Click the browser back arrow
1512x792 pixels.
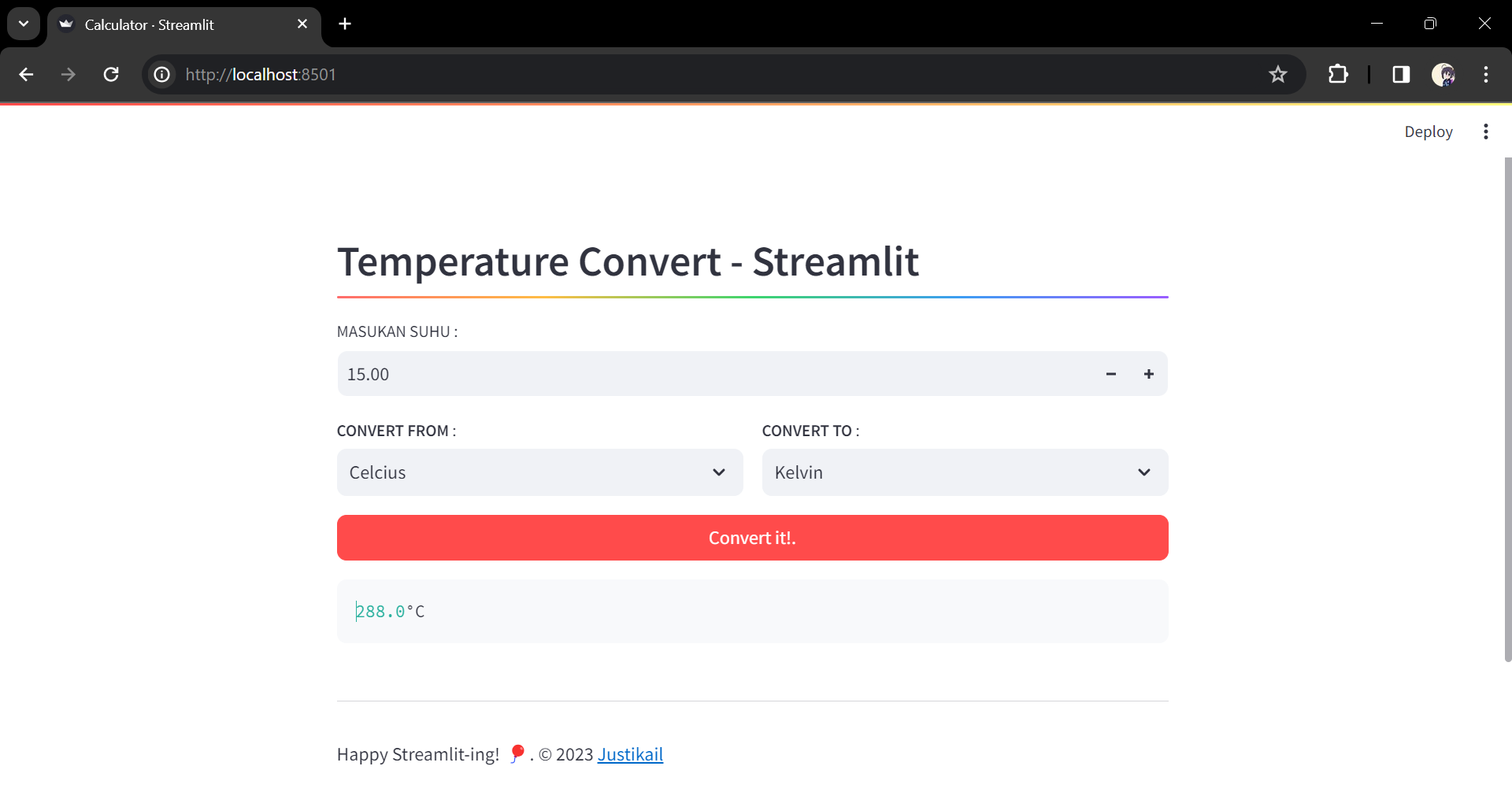coord(26,74)
